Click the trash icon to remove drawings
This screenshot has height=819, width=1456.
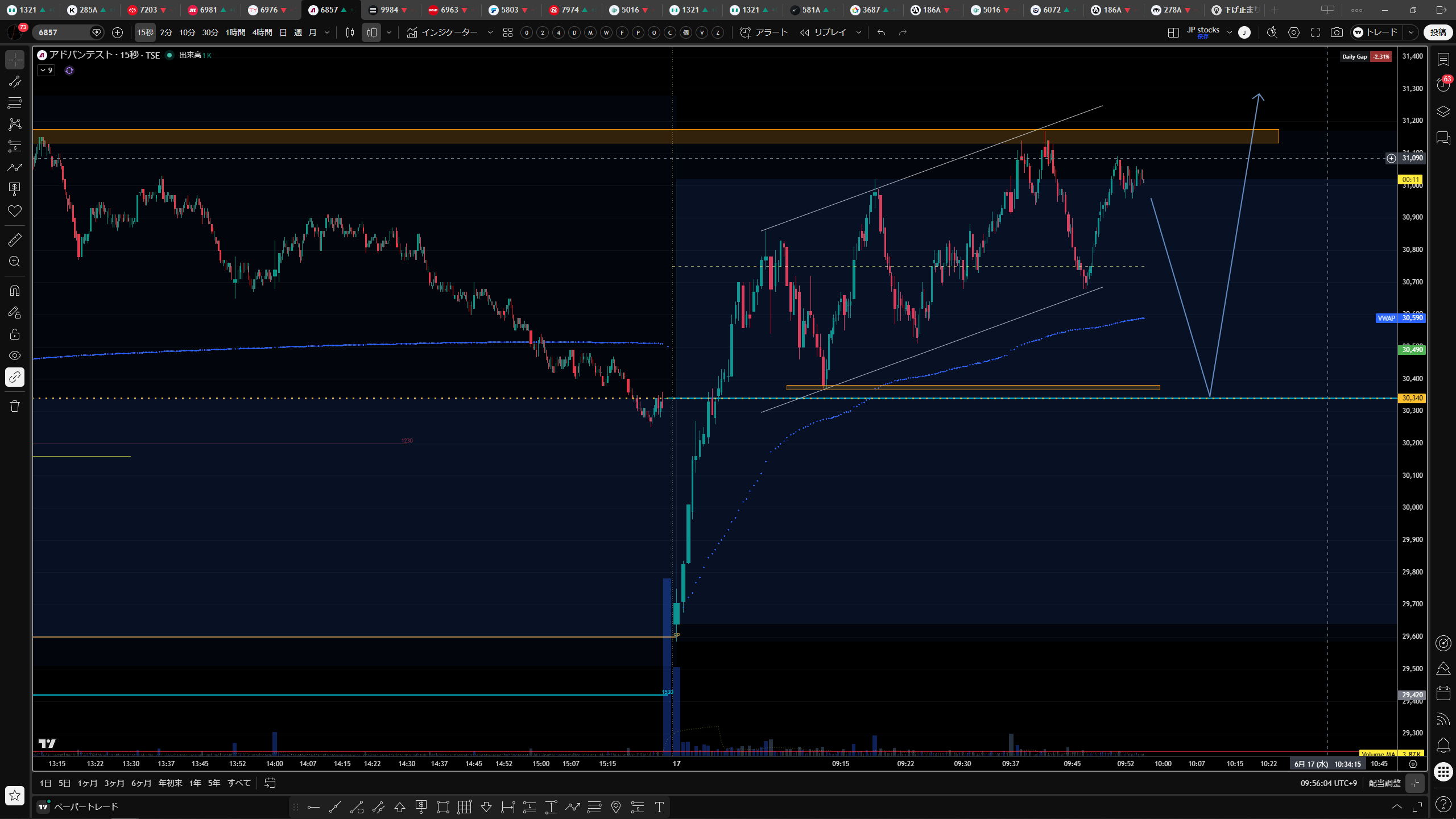[15, 406]
